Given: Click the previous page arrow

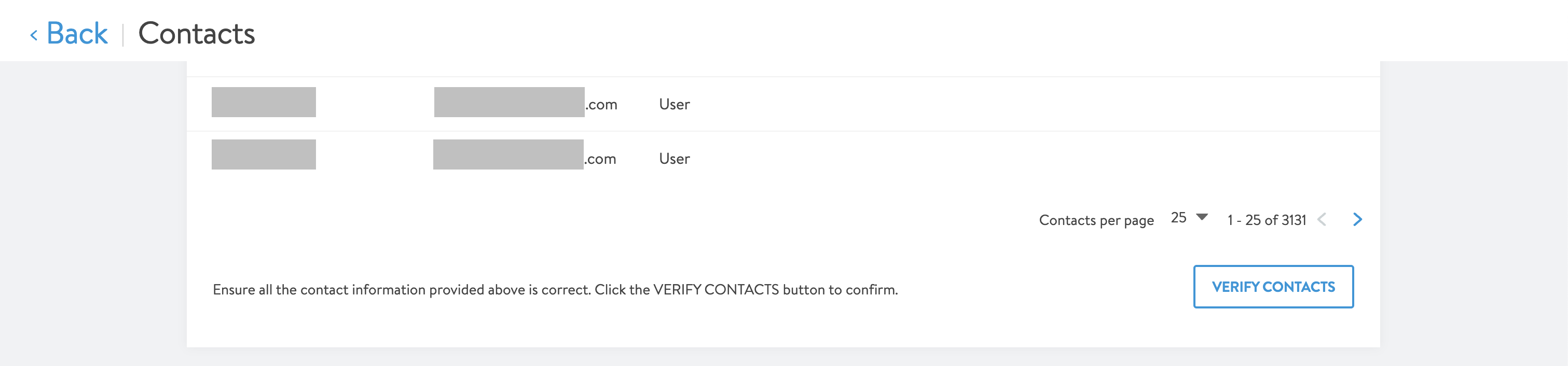Looking at the screenshot, I should [1322, 219].
